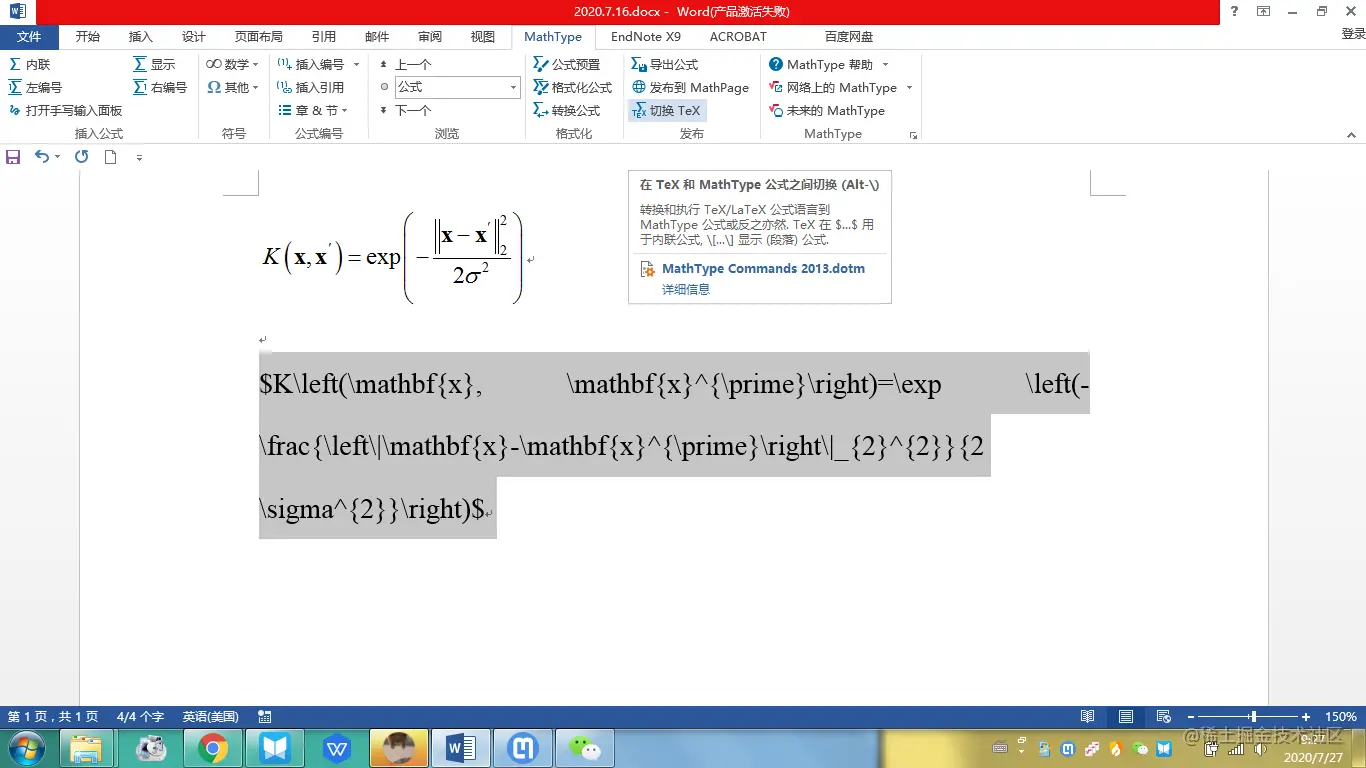
Task: Open the 网络上的 MathType dropdown
Action: point(841,87)
